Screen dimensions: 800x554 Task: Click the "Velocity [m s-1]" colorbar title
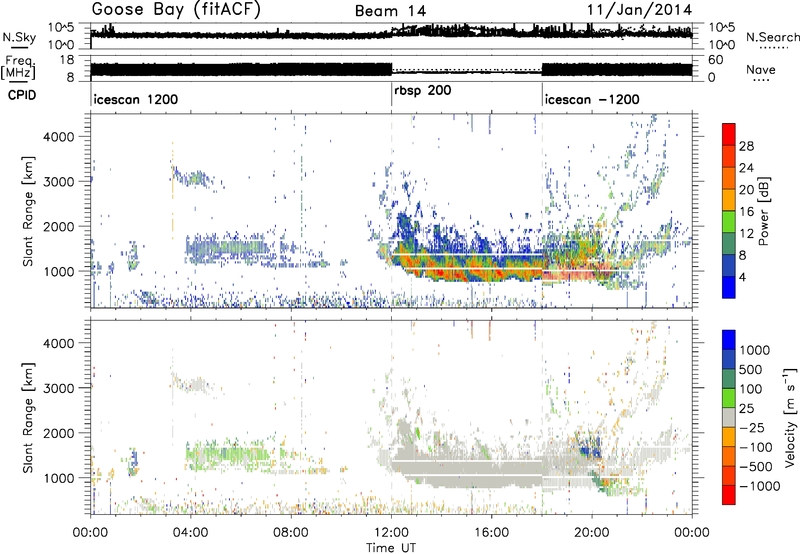coord(790,417)
